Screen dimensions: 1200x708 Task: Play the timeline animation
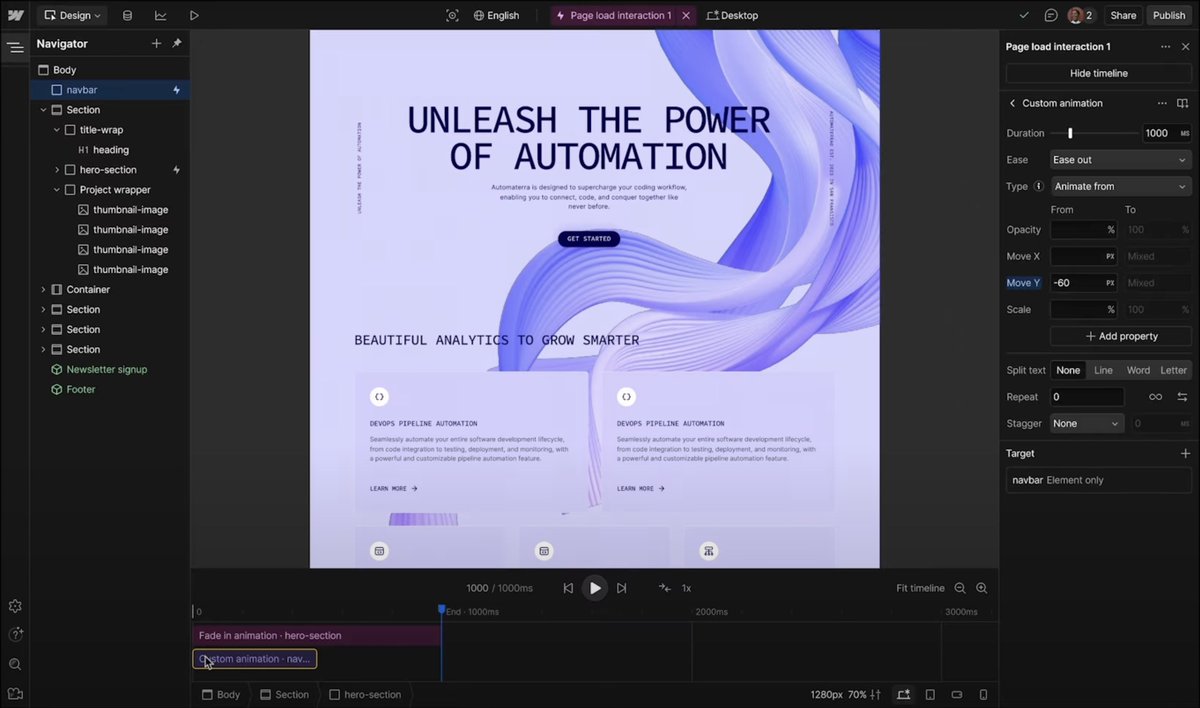(595, 588)
